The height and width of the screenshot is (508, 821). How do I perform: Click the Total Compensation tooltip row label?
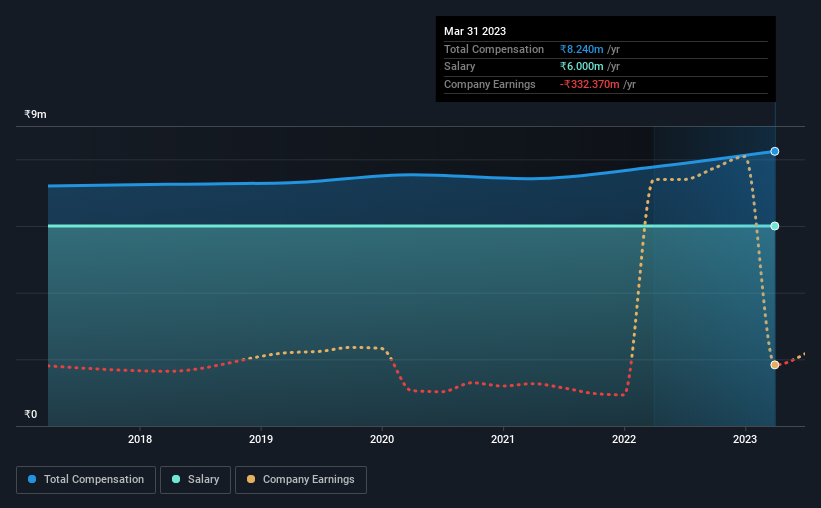point(494,49)
